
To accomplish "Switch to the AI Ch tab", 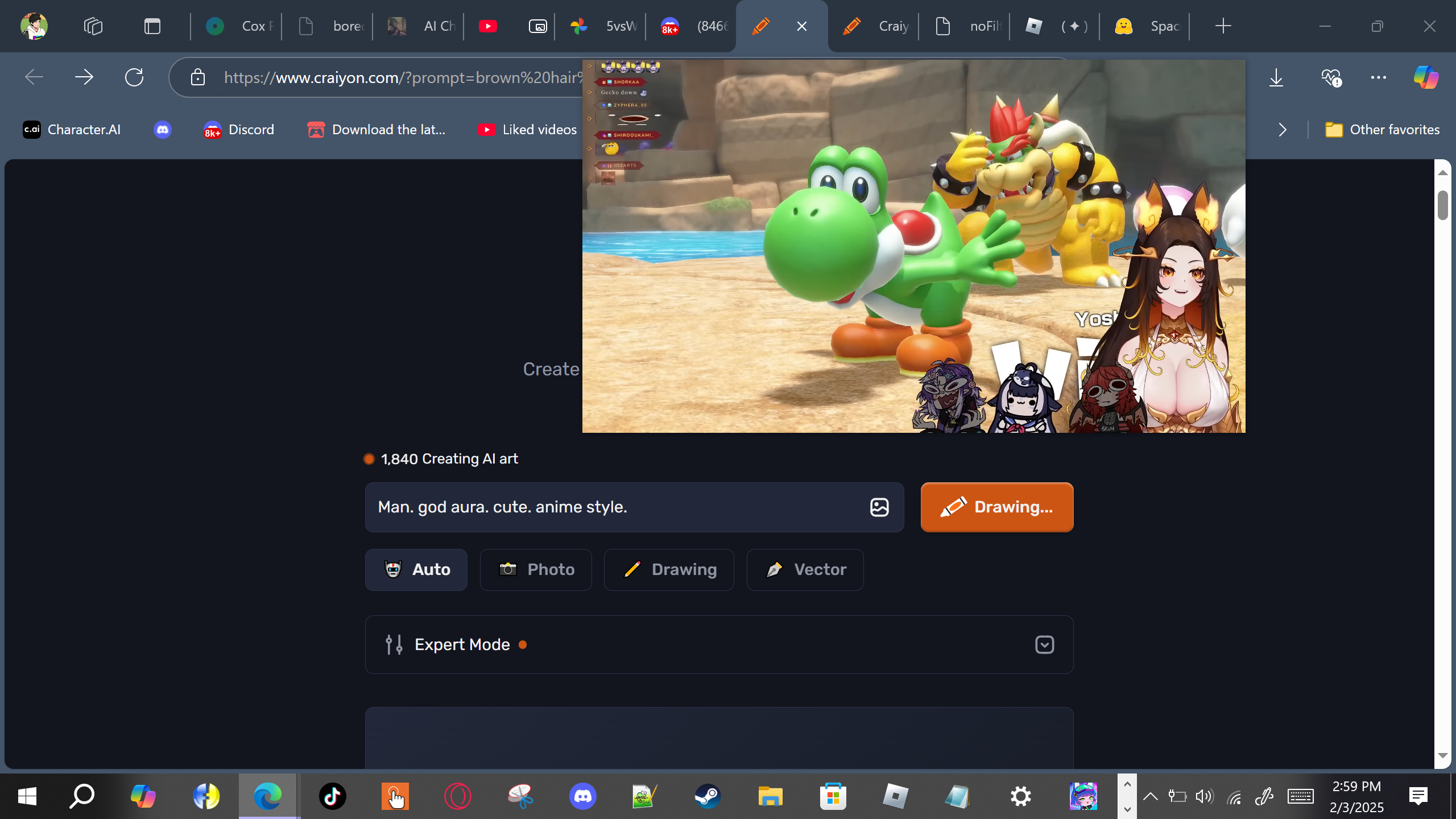I will pyautogui.click(x=419, y=26).
